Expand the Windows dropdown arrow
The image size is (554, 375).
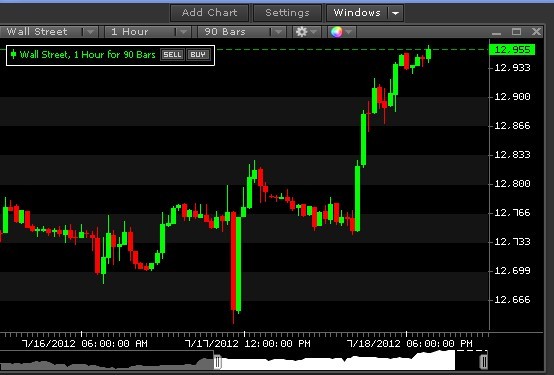(x=396, y=13)
